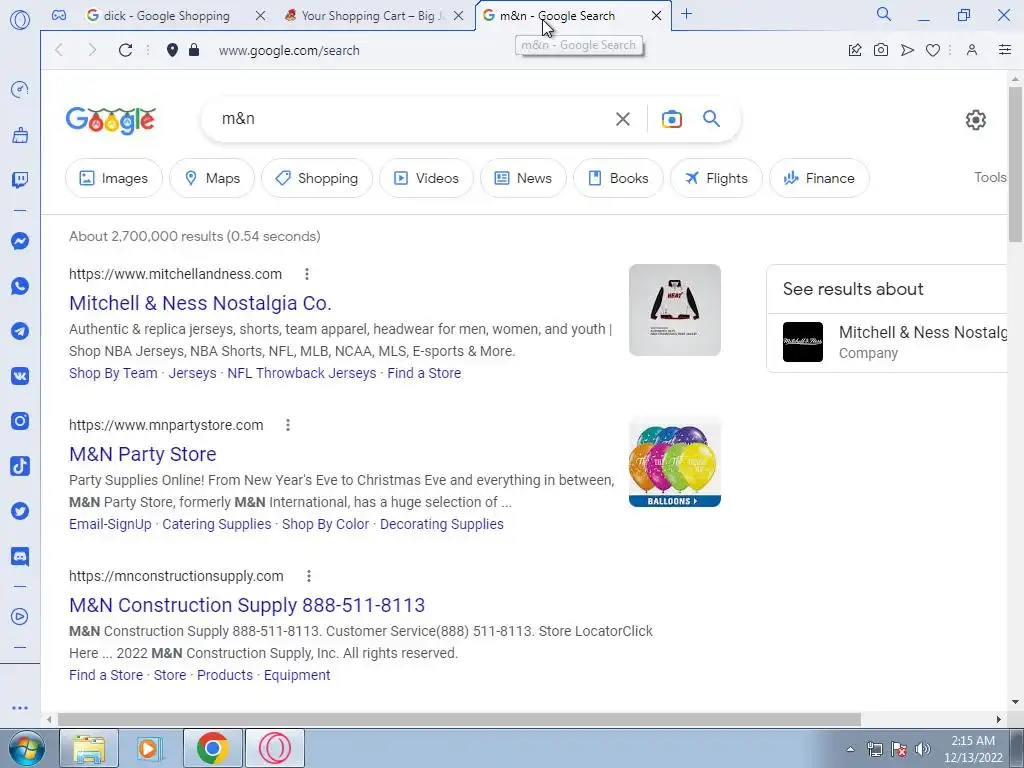
Task: Open M&N Construction Supply result link
Action: [247, 605]
